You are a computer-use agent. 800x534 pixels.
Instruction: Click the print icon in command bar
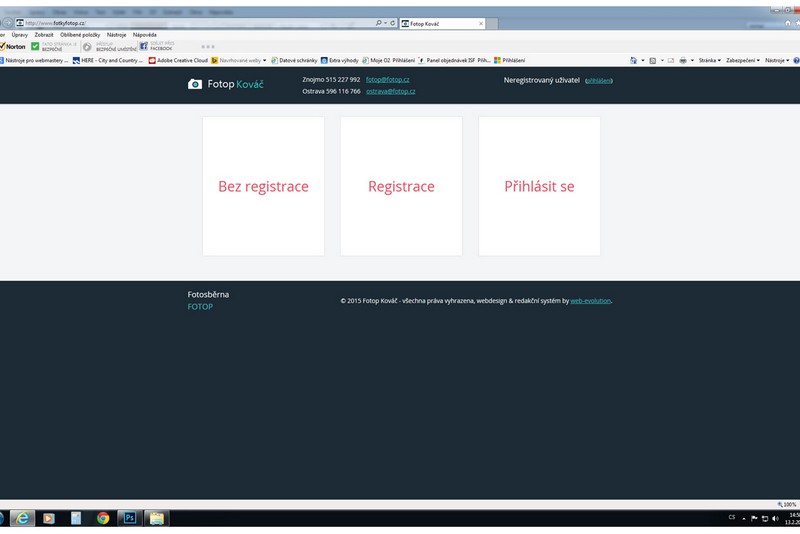pyautogui.click(x=682, y=60)
